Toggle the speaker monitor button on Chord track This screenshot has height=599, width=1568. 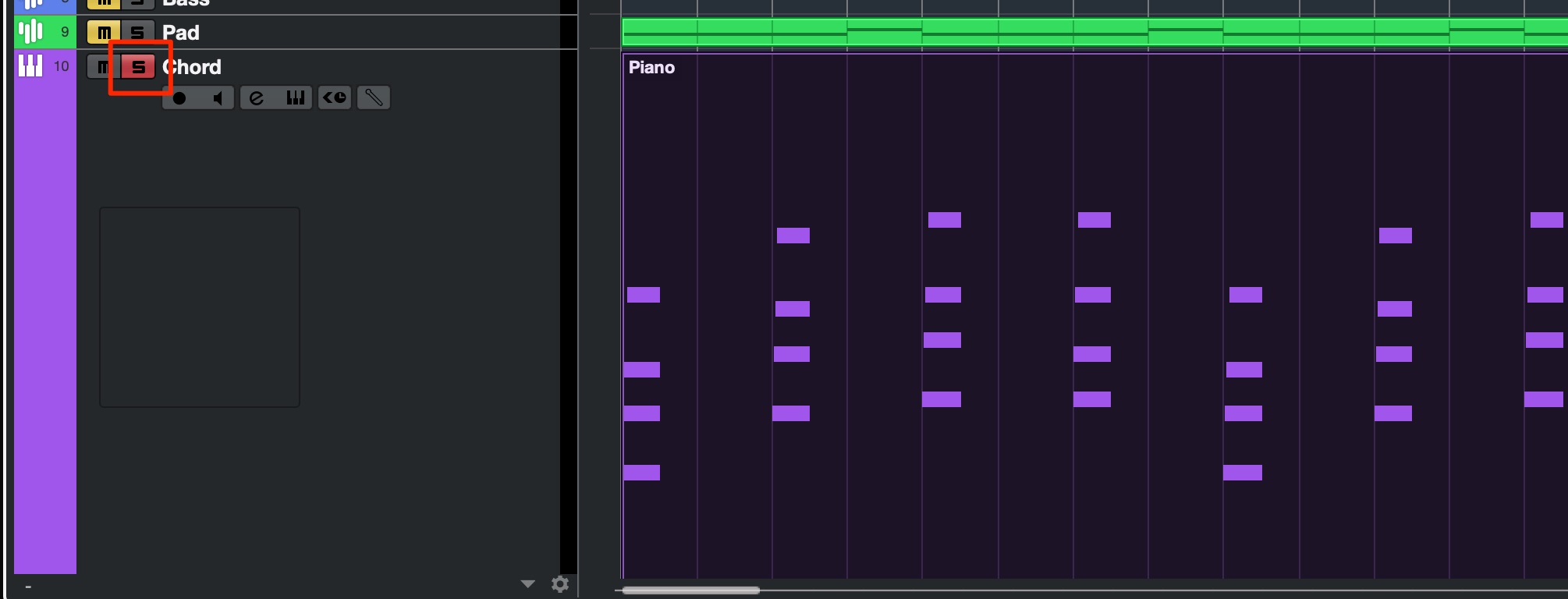click(218, 97)
